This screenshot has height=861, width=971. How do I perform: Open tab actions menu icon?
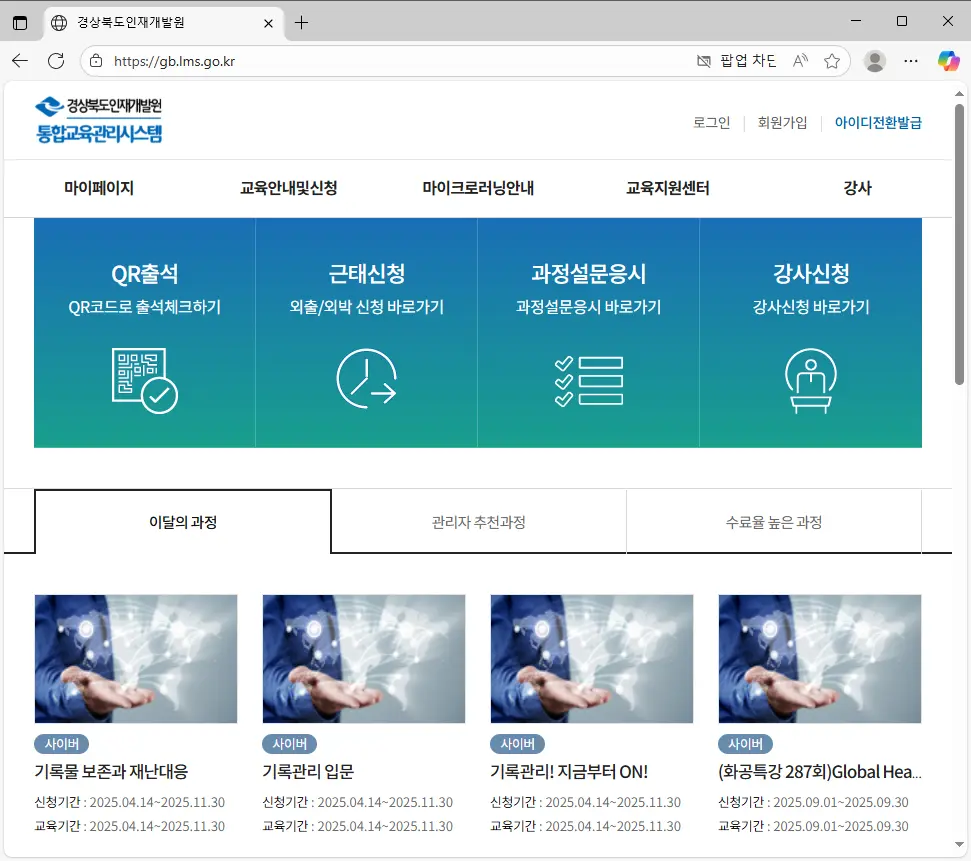click(x=20, y=23)
